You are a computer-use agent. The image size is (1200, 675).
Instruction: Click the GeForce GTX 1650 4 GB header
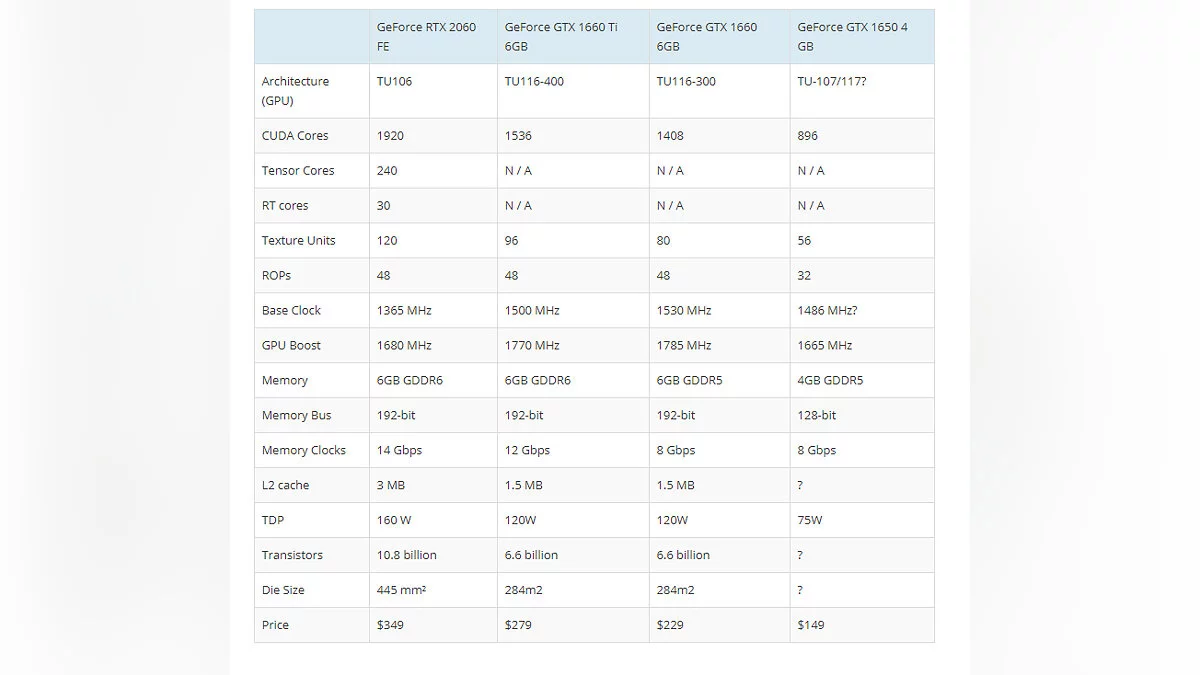(852, 37)
